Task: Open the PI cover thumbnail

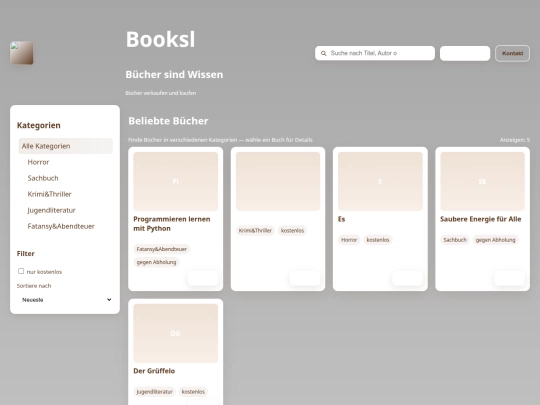Action: 176,181
